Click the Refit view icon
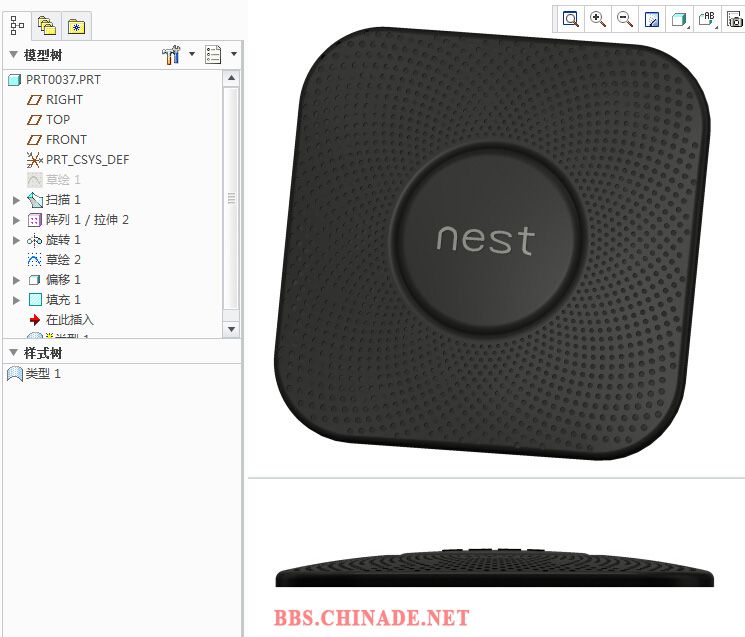Screen dimensions: 745x637 click(x=570, y=19)
